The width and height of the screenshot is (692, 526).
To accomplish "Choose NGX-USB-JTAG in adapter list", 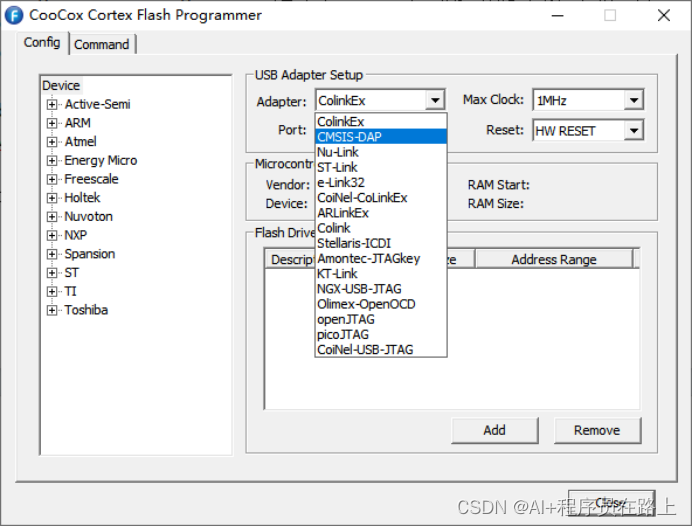I will point(381,289).
